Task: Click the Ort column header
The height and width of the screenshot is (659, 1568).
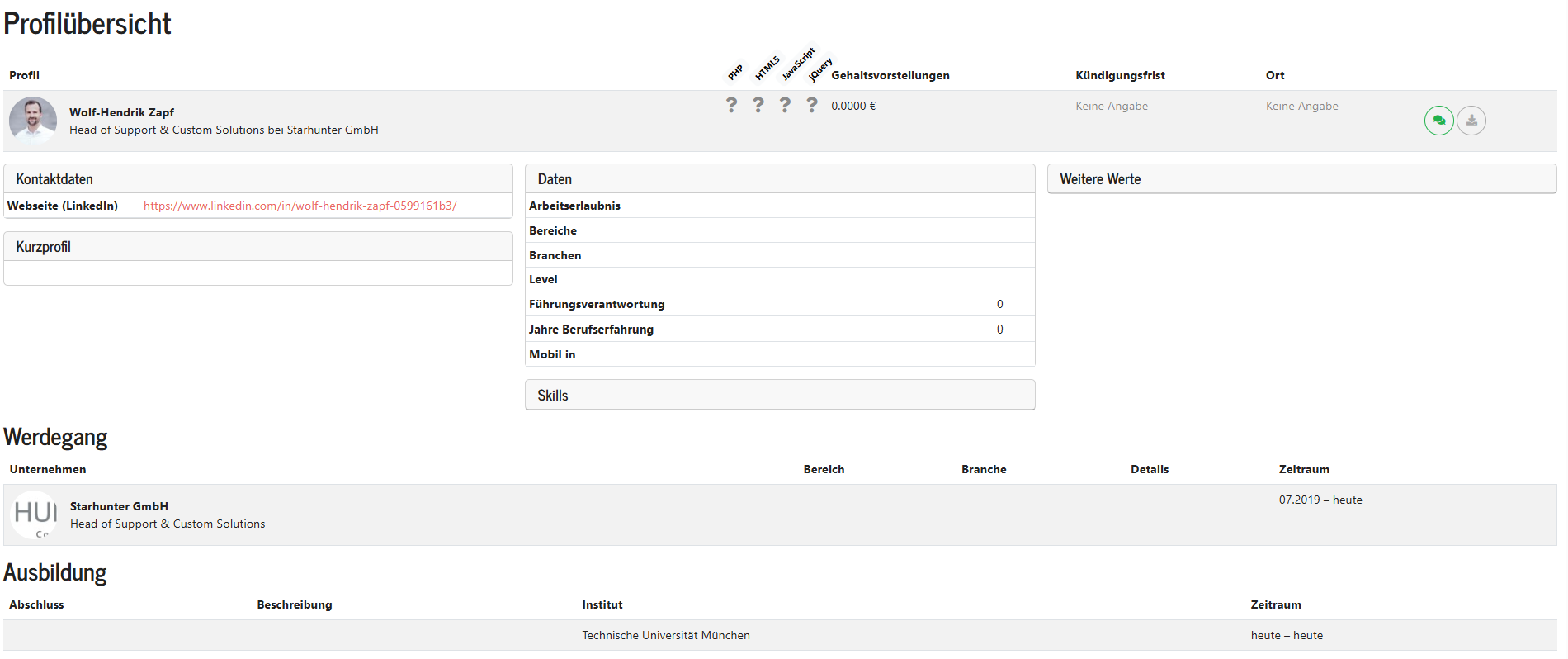Action: click(x=1275, y=75)
